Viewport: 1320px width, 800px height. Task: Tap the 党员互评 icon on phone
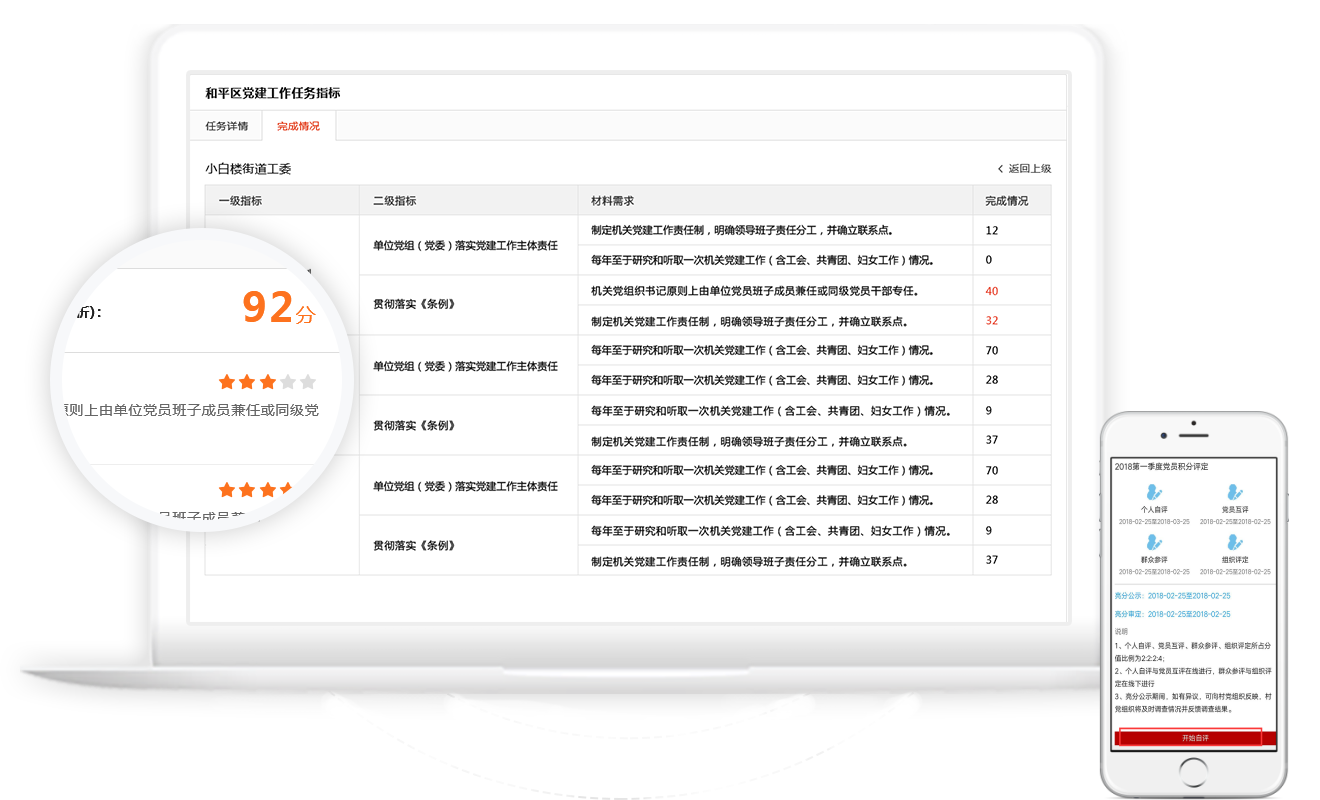[1234, 492]
